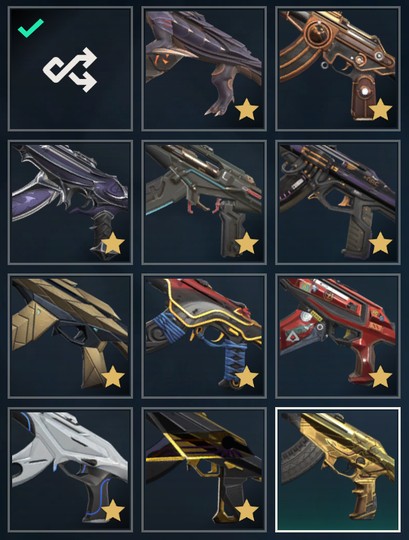Select the highlighted gold gun skin
Viewport: 409px width, 540px height.
338,470
